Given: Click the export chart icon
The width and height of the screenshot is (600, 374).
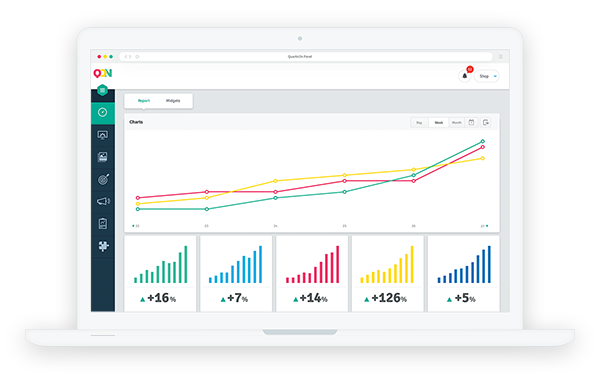Looking at the screenshot, I should 486,122.
